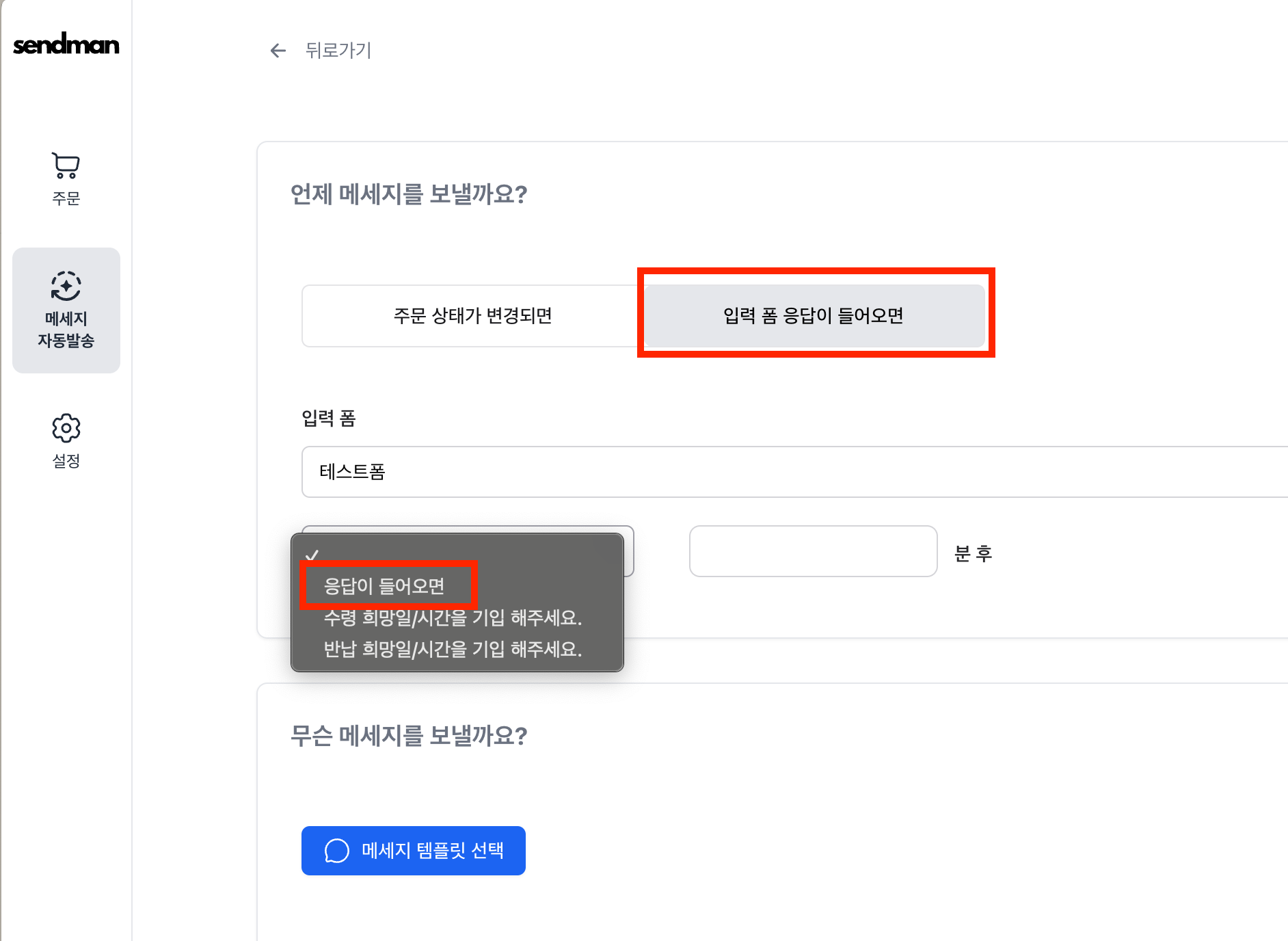Click the select box edge behind the open list
1288x941 pixels.
coord(629,551)
